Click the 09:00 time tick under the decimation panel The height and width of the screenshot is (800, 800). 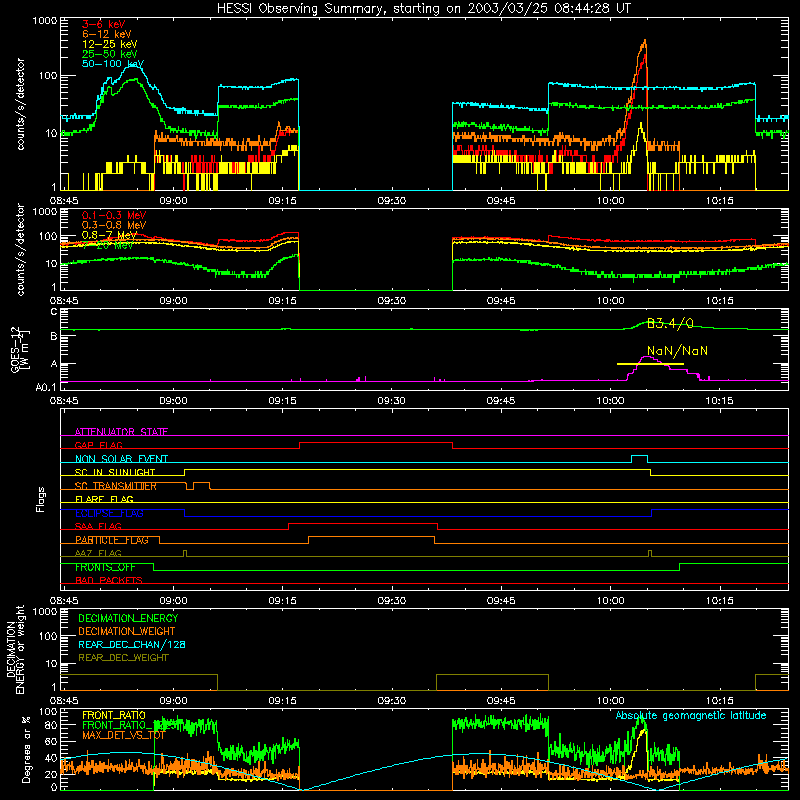(173, 701)
